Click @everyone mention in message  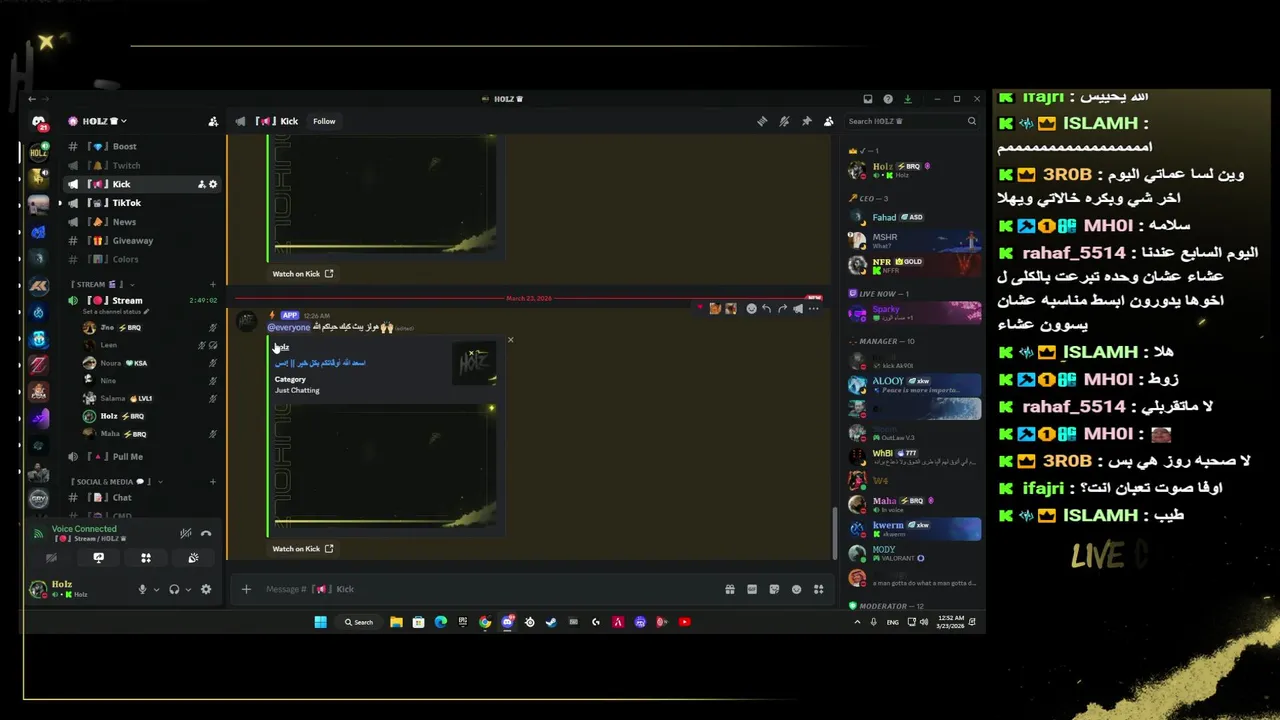(x=289, y=327)
